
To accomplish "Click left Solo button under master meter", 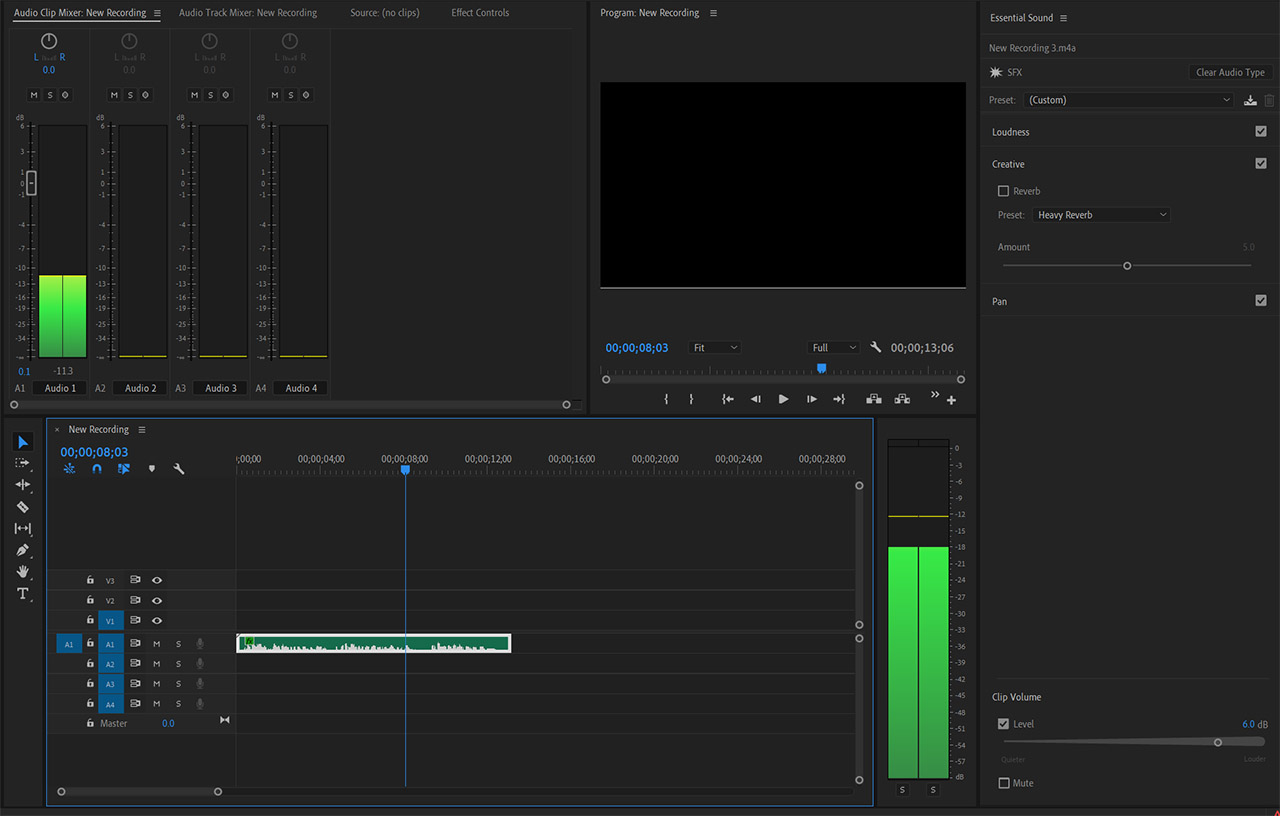I will tap(902, 790).
